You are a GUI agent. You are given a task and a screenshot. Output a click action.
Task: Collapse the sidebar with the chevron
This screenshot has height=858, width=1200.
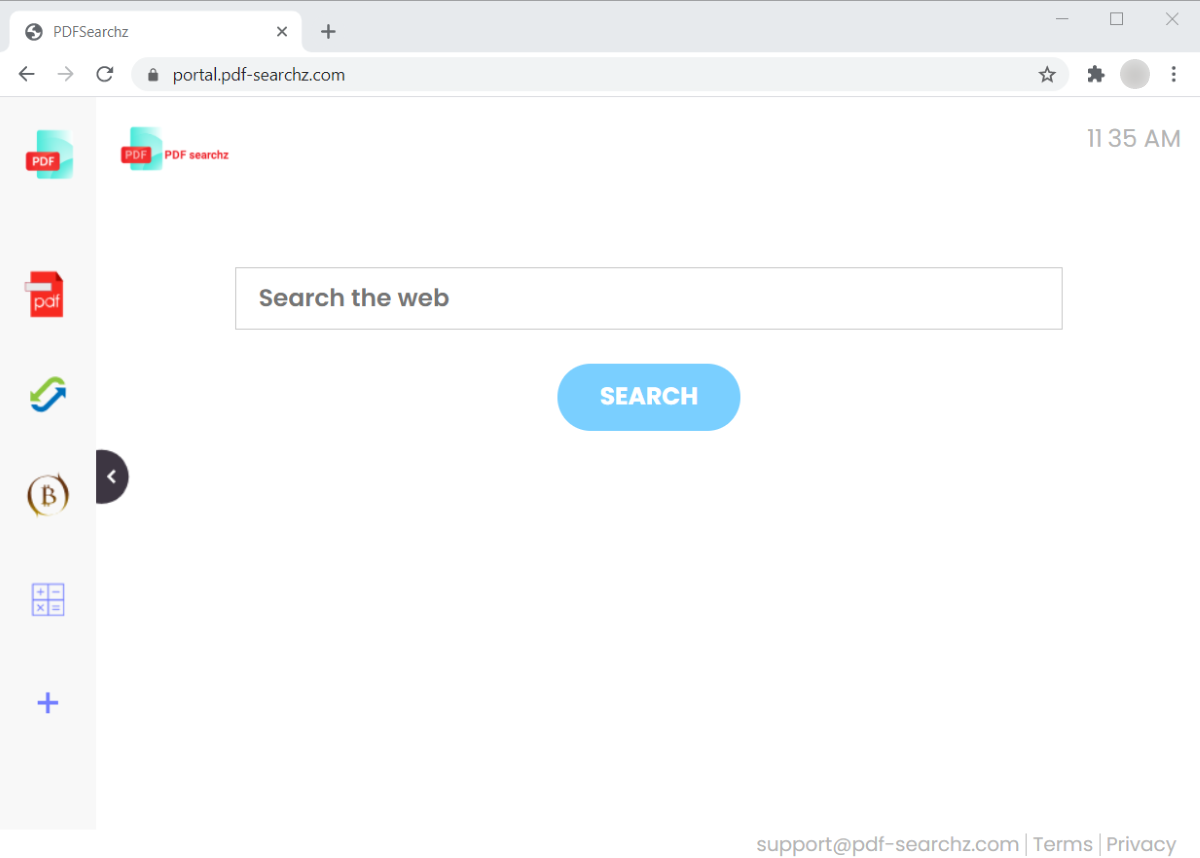coord(112,477)
